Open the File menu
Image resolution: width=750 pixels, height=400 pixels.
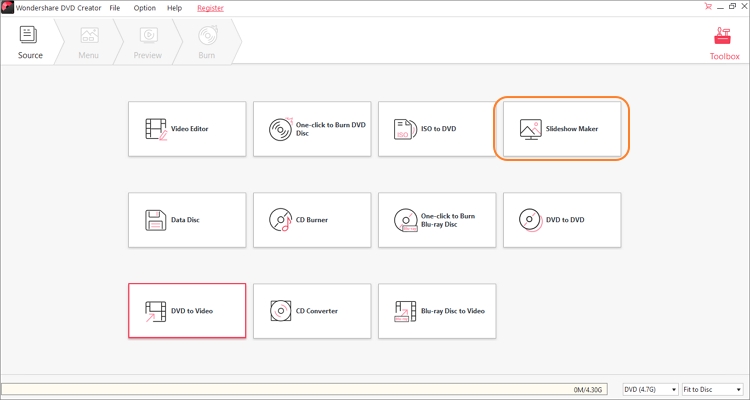115,8
